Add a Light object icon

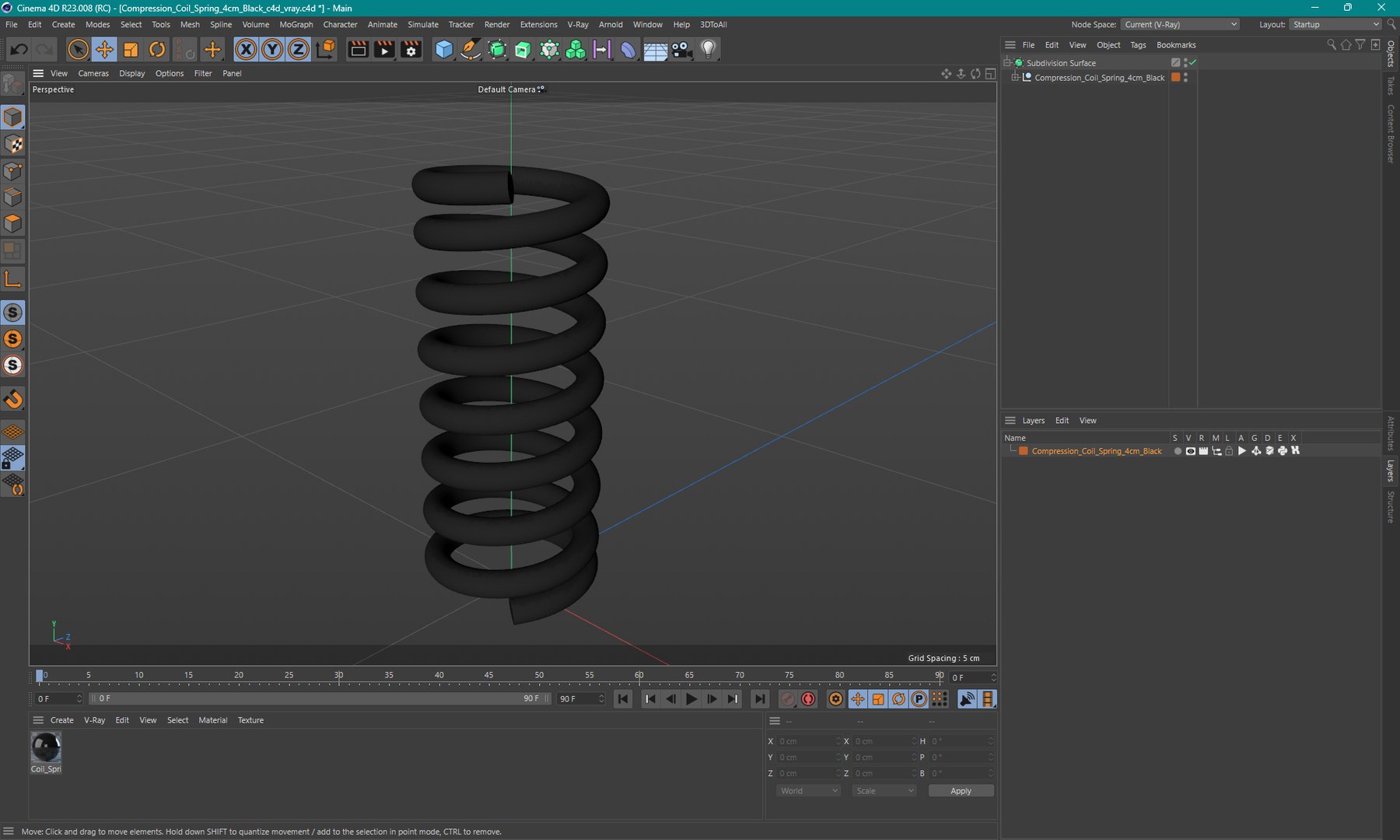pyautogui.click(x=708, y=50)
